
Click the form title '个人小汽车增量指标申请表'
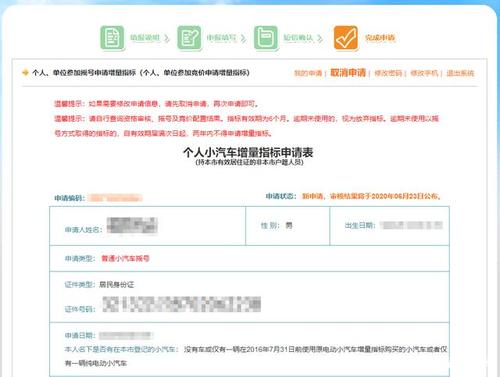coord(248,153)
